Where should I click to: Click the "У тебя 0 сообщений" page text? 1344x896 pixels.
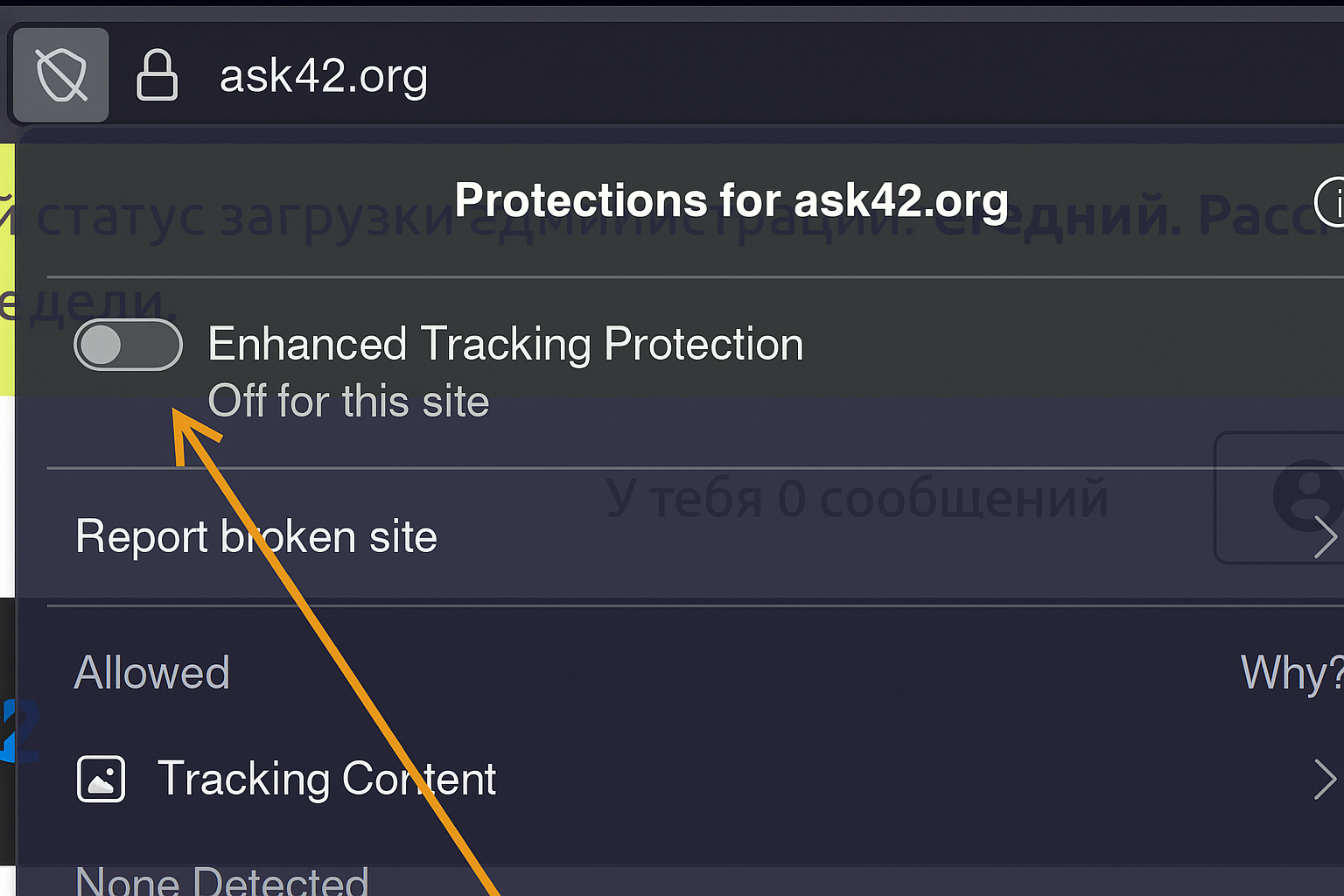point(857,498)
